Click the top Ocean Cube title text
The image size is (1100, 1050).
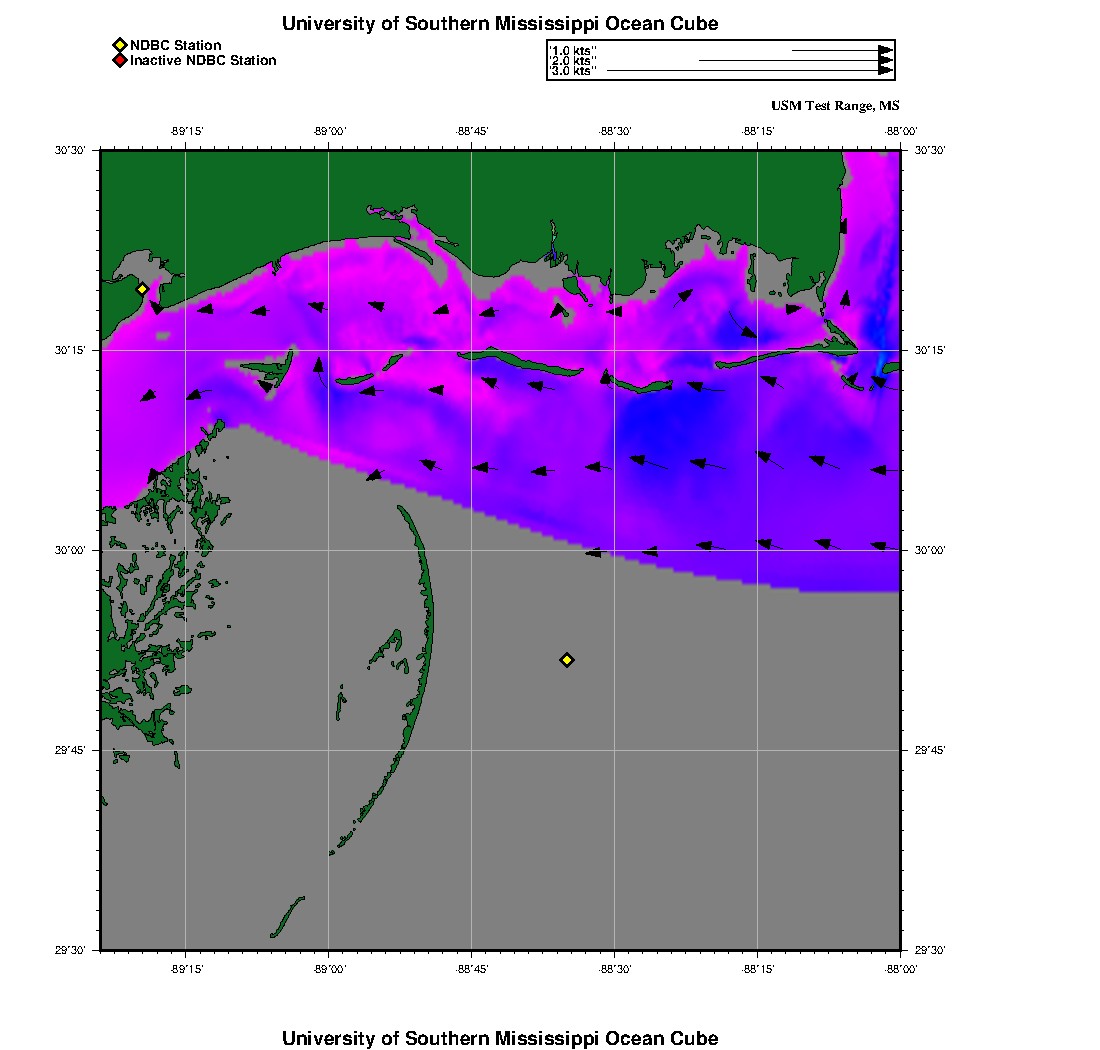pyautogui.click(x=499, y=23)
